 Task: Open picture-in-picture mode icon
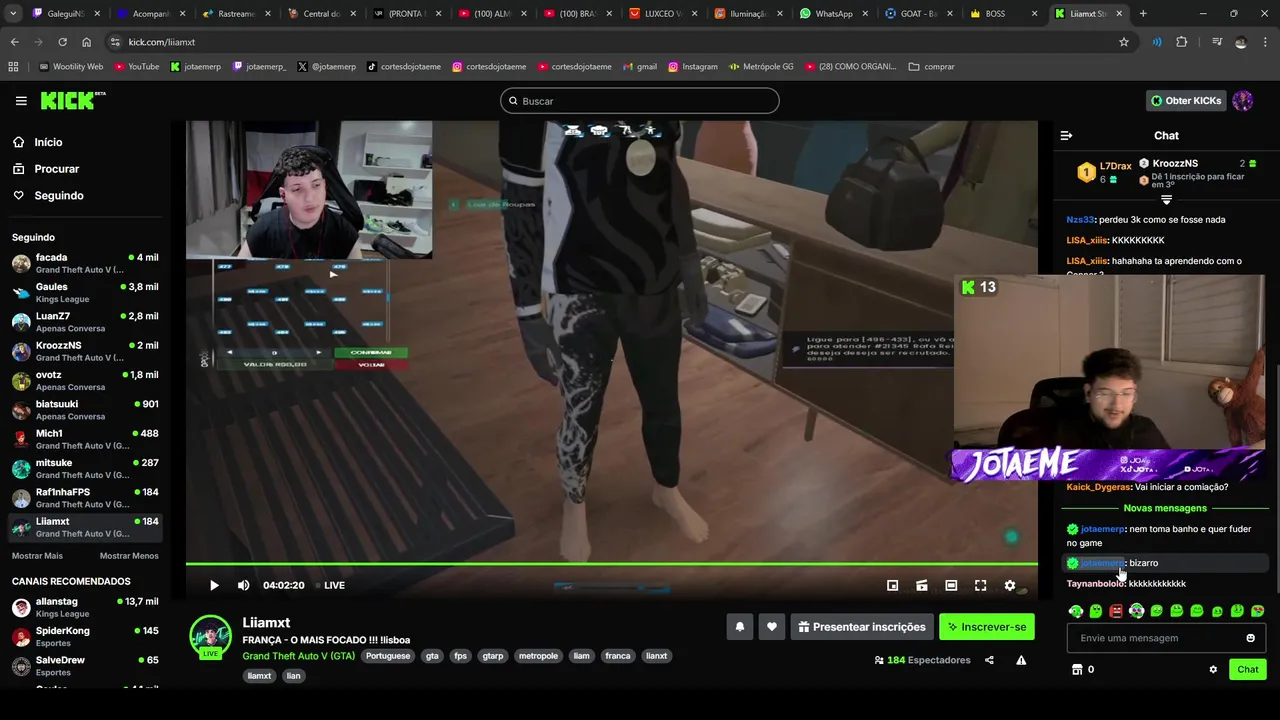point(892,585)
